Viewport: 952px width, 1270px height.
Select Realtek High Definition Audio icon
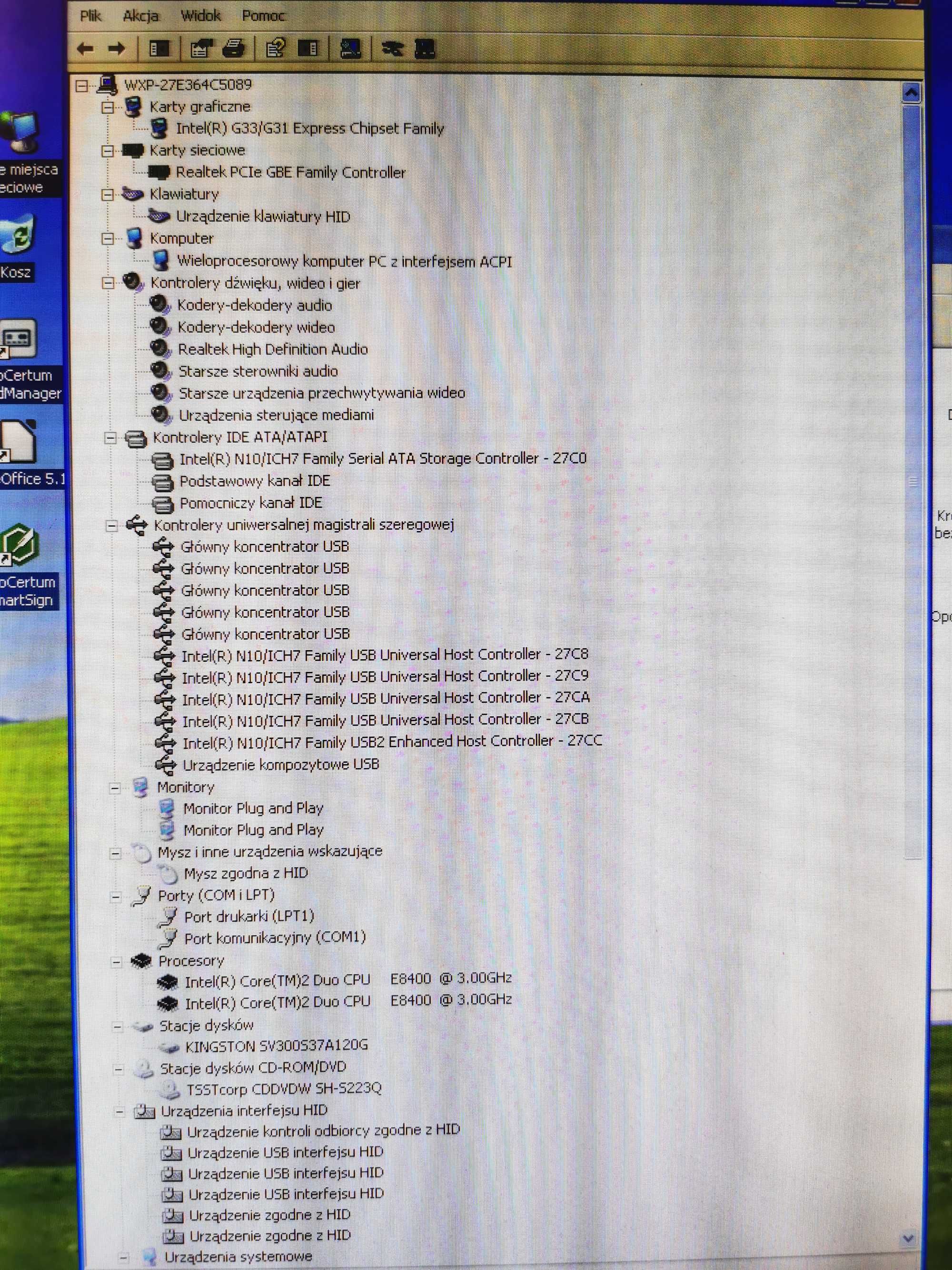pyautogui.click(x=161, y=349)
